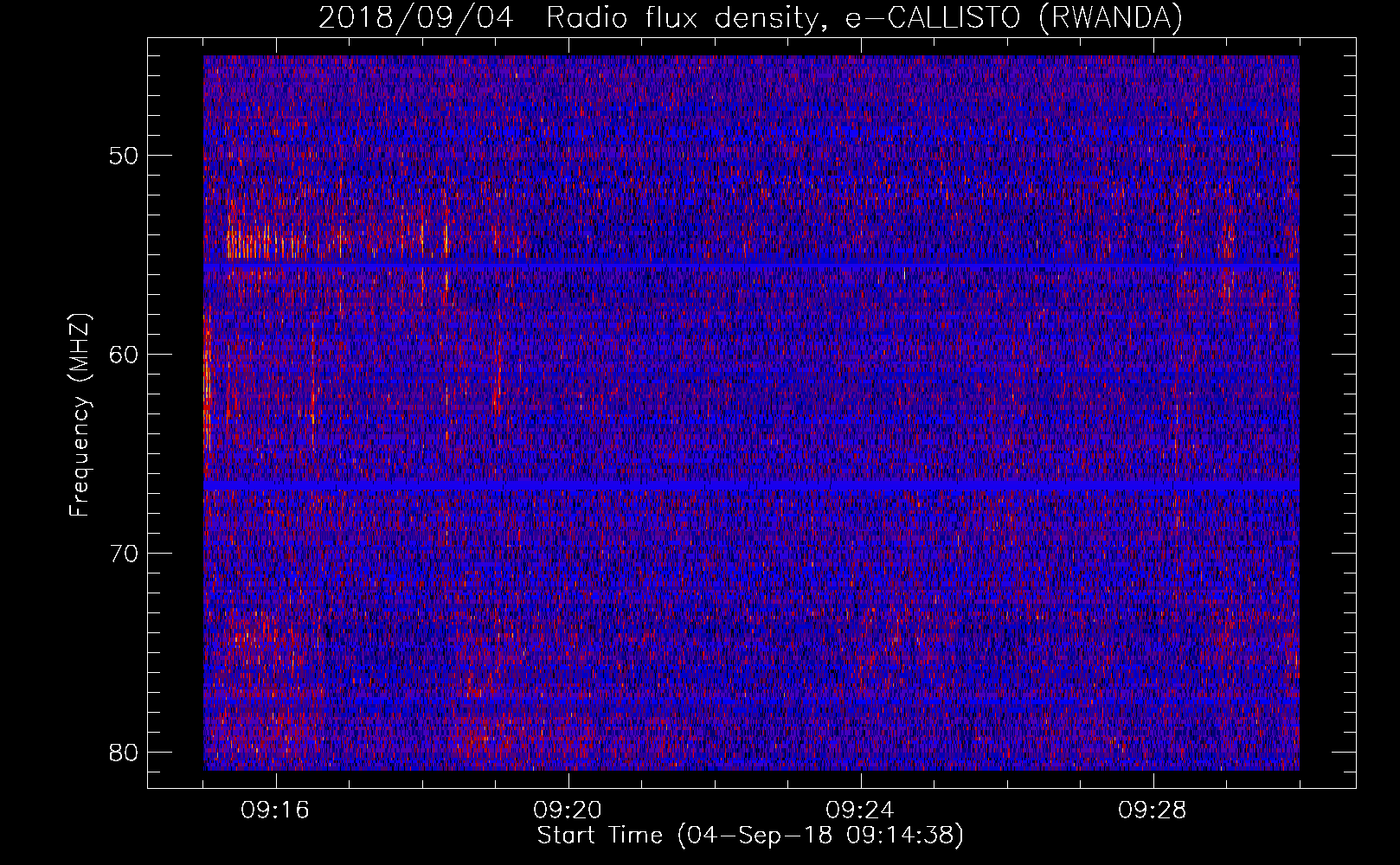
Task: Click the 09:24 time tick label
Action: pos(860,811)
